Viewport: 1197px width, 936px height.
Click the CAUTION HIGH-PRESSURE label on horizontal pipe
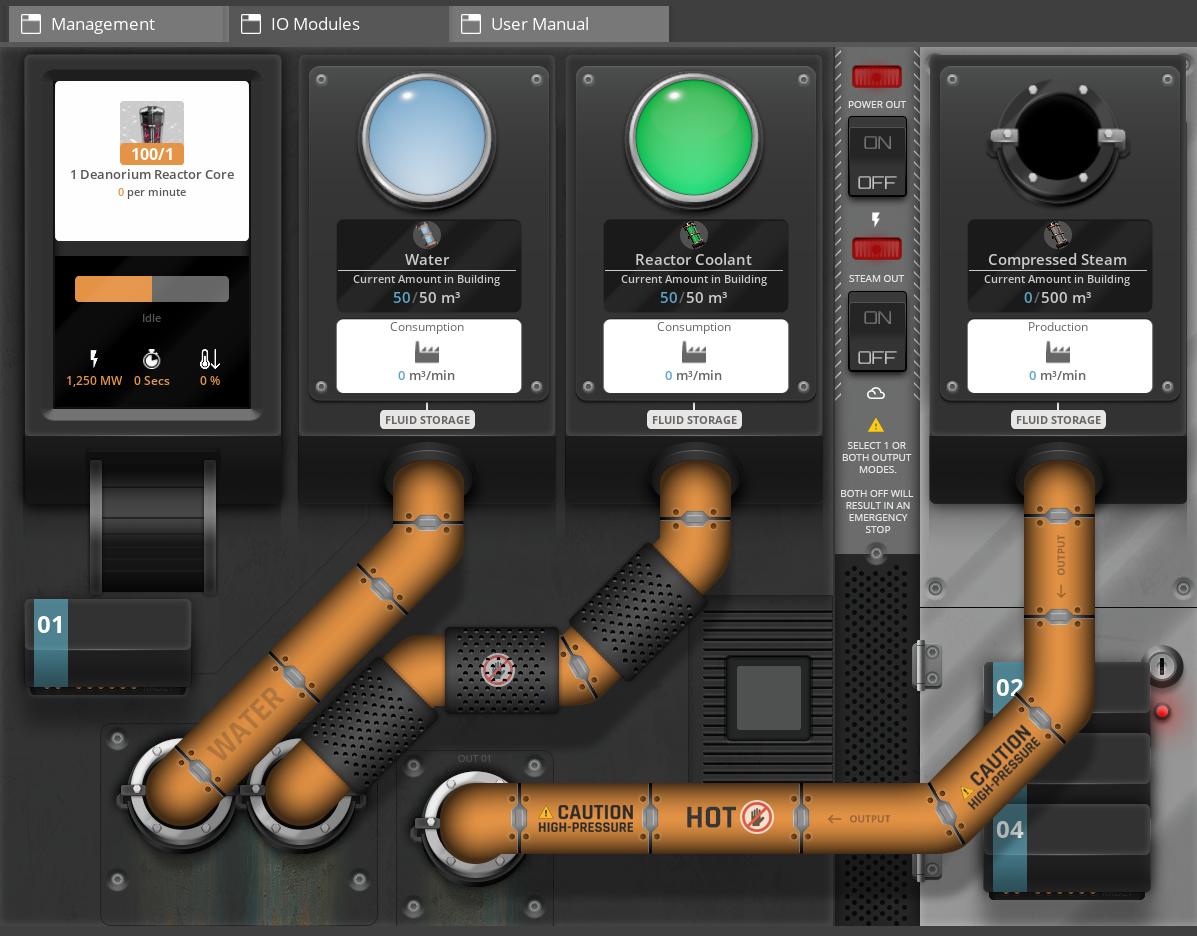[x=586, y=818]
